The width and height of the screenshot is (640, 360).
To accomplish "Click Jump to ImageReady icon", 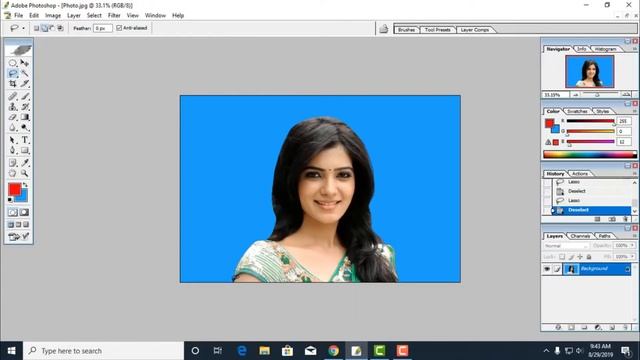I will coord(13,237).
